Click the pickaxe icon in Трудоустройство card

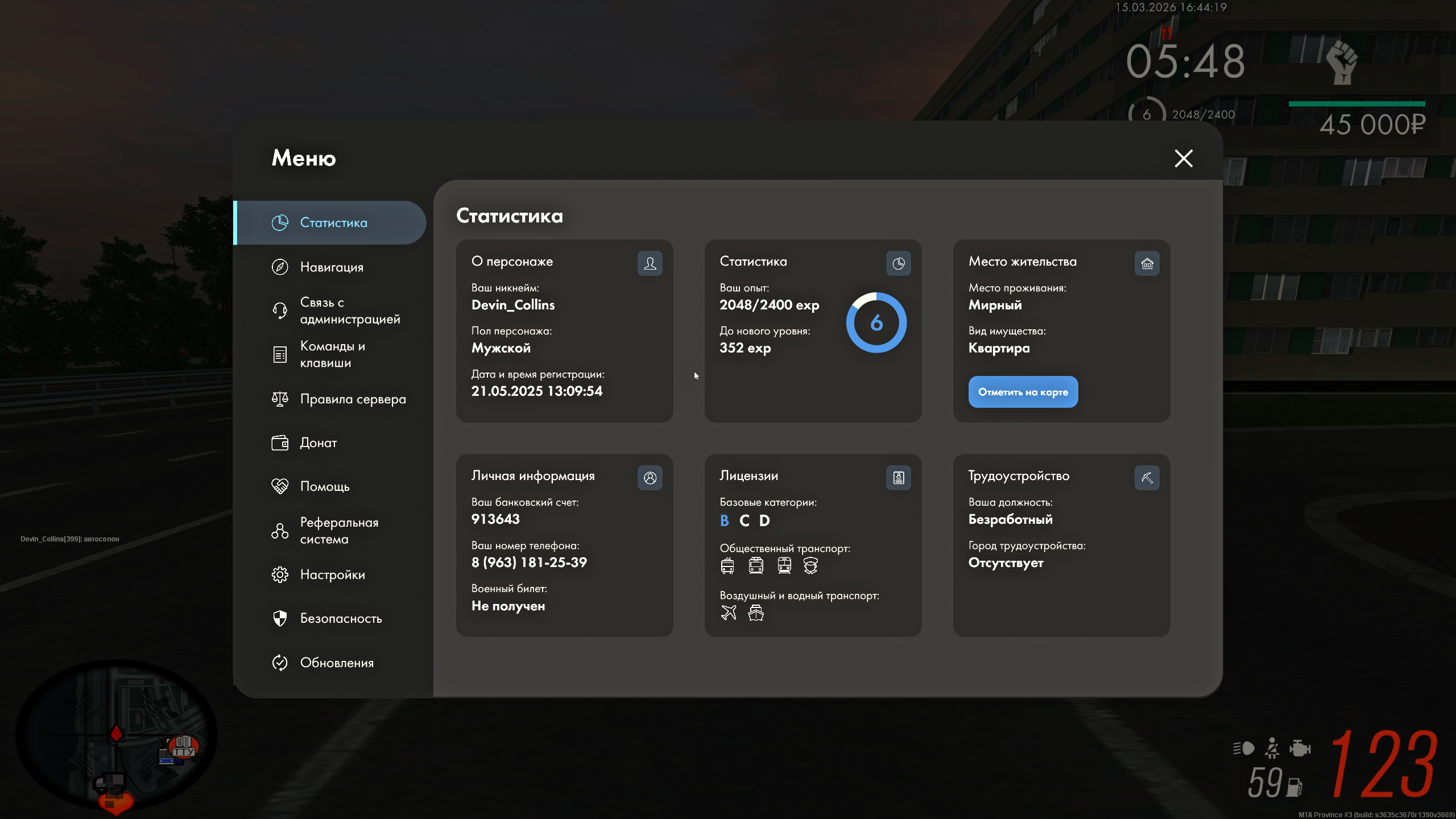(1147, 478)
